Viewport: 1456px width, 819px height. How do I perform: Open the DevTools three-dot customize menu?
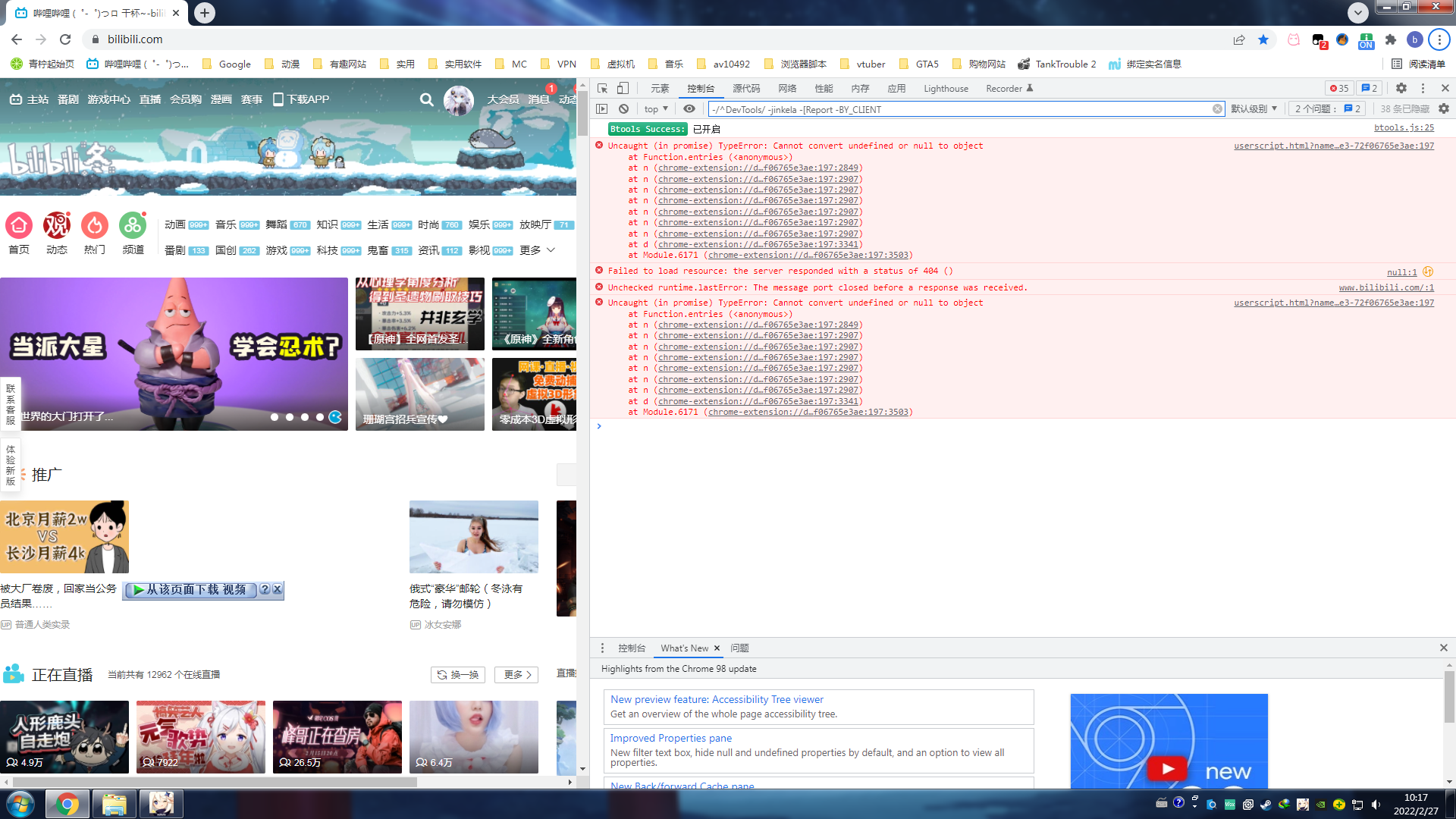point(1423,88)
